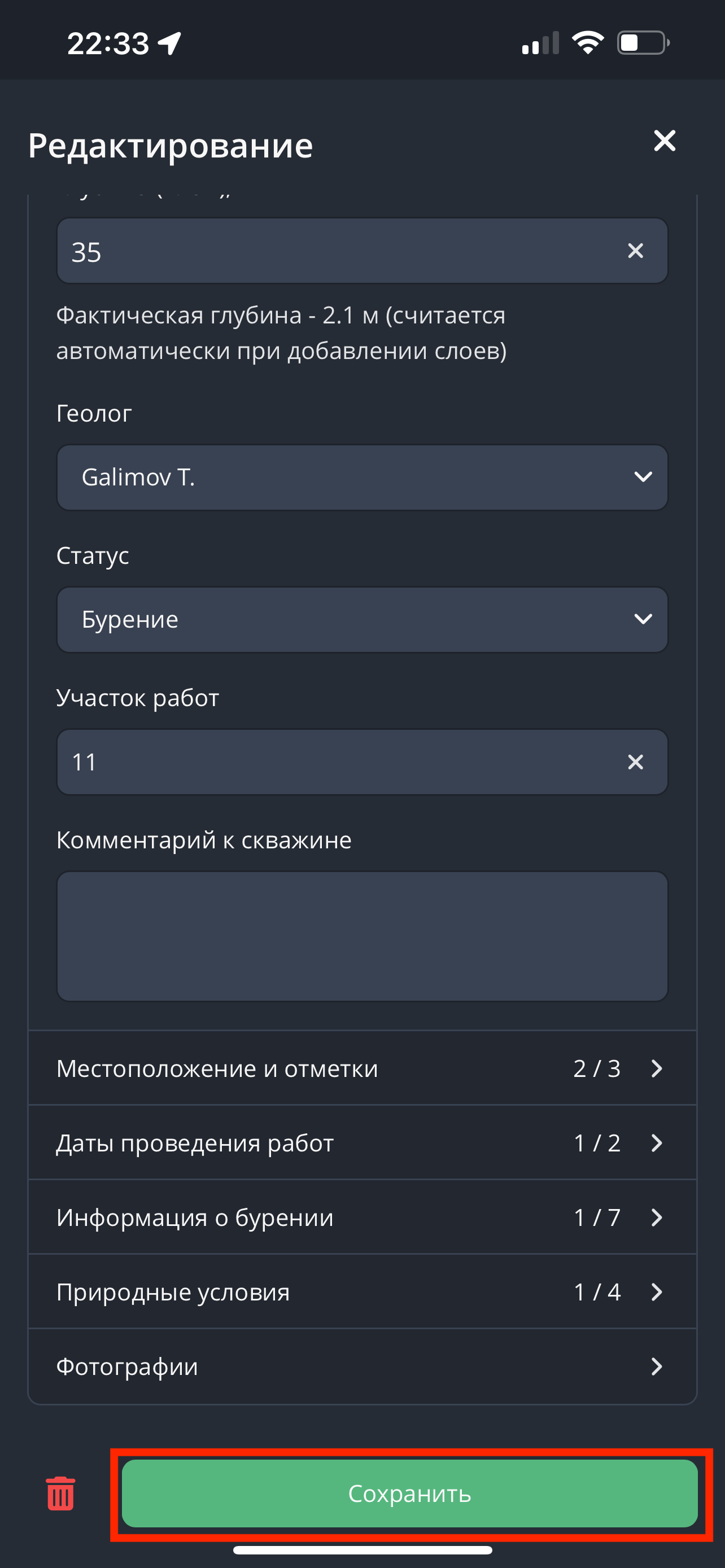Focus the Комментарий к скважине text area
This screenshot has width=725, height=1568.
362,936
